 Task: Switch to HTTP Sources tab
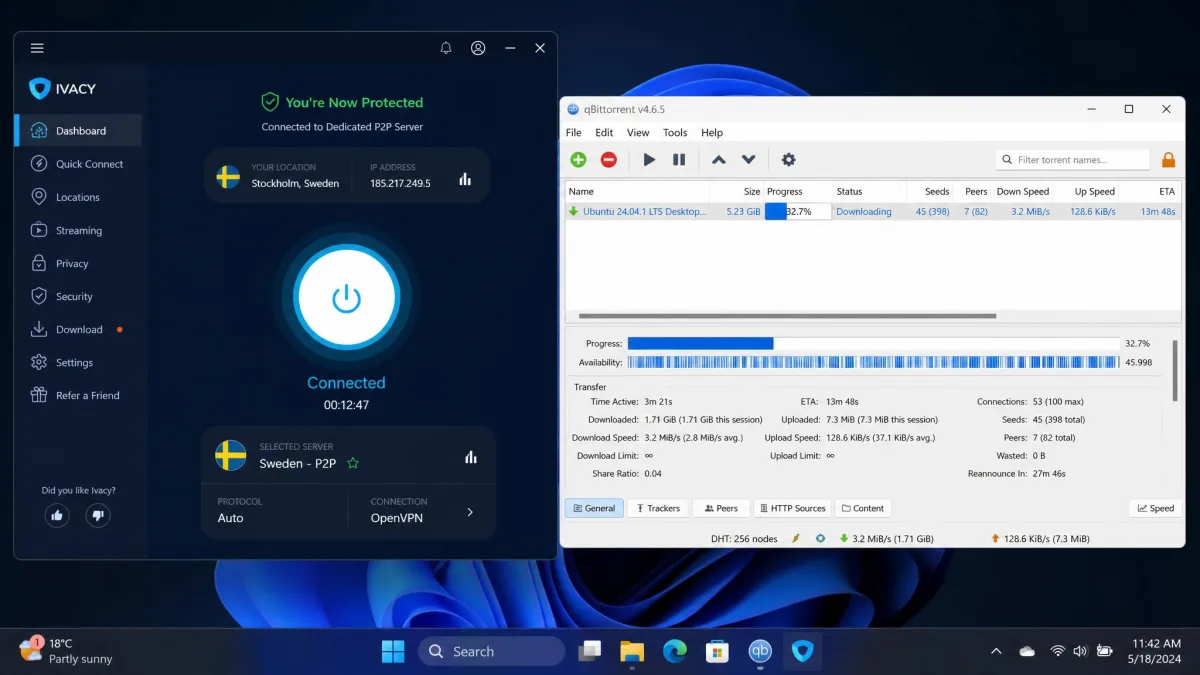point(792,508)
